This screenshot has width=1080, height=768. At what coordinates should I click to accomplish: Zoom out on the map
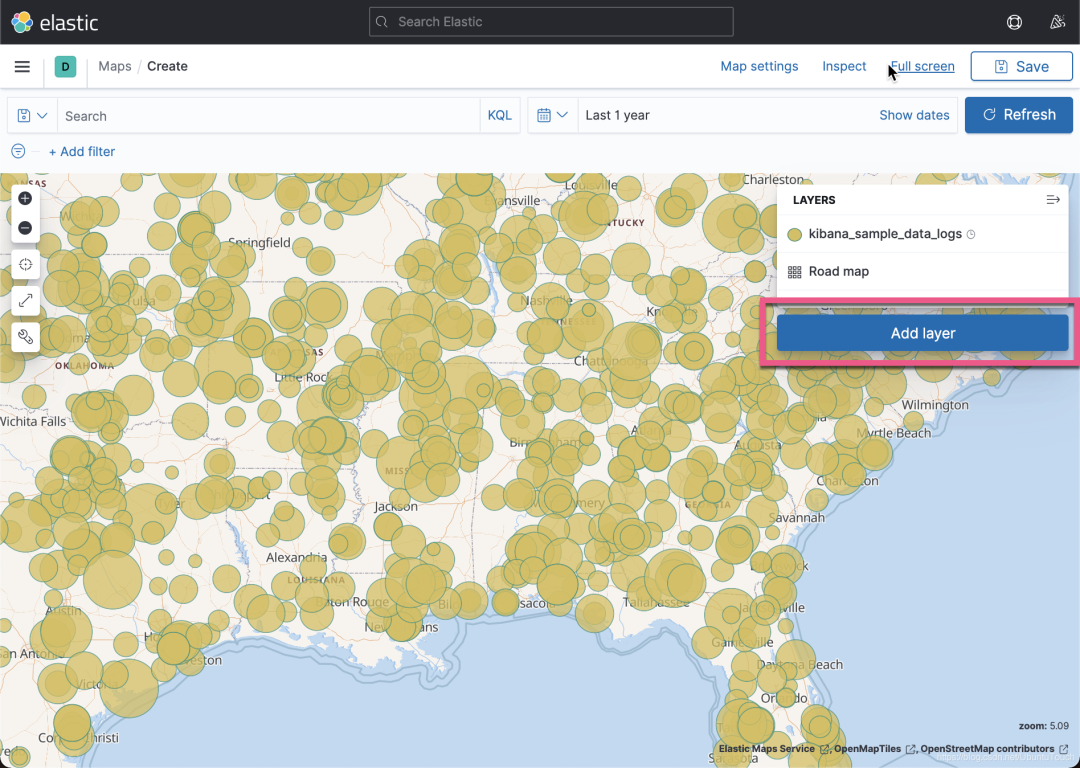pos(25,228)
